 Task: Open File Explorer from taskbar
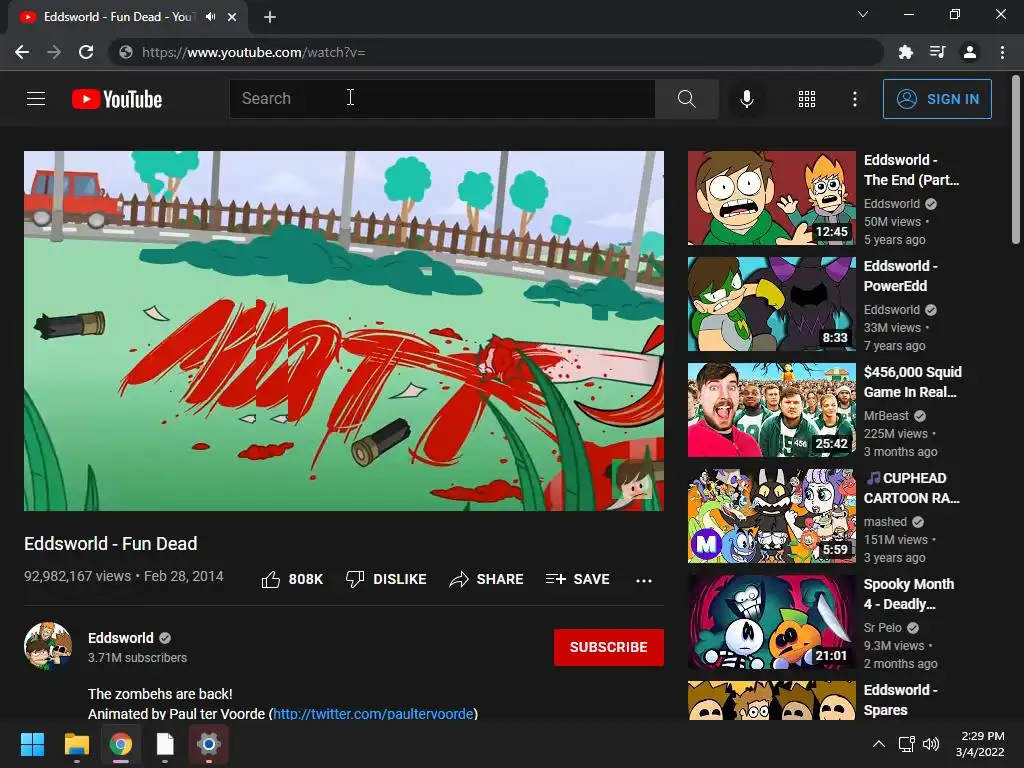coord(76,744)
